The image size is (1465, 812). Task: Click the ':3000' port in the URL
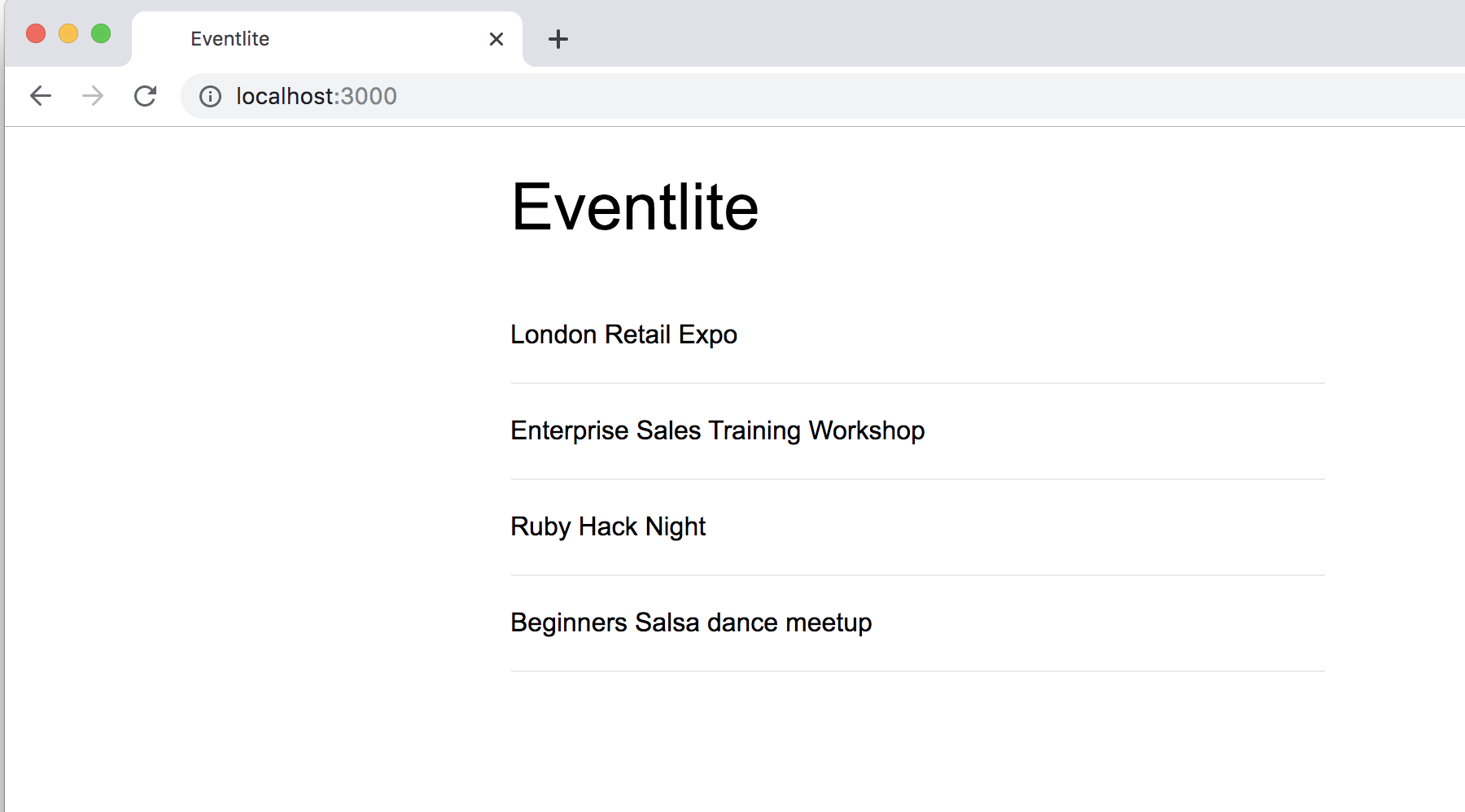coord(368,97)
